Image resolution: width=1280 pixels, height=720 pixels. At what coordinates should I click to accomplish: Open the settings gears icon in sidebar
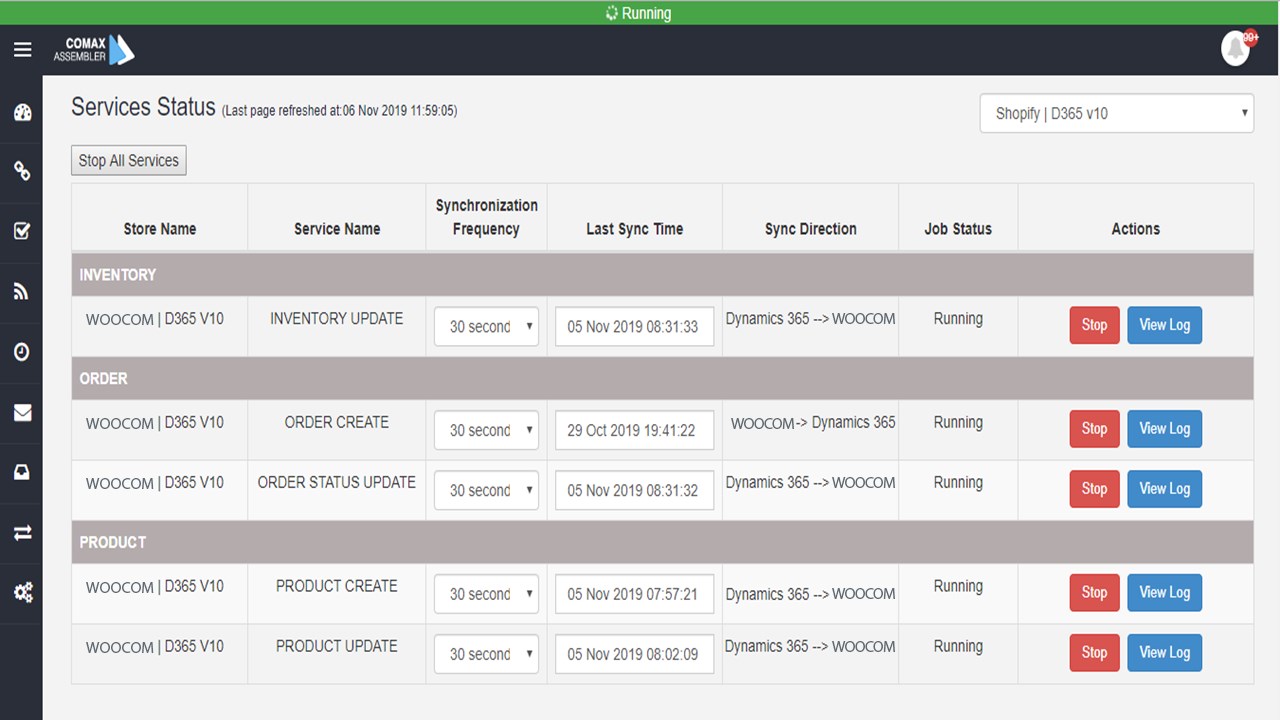point(22,593)
